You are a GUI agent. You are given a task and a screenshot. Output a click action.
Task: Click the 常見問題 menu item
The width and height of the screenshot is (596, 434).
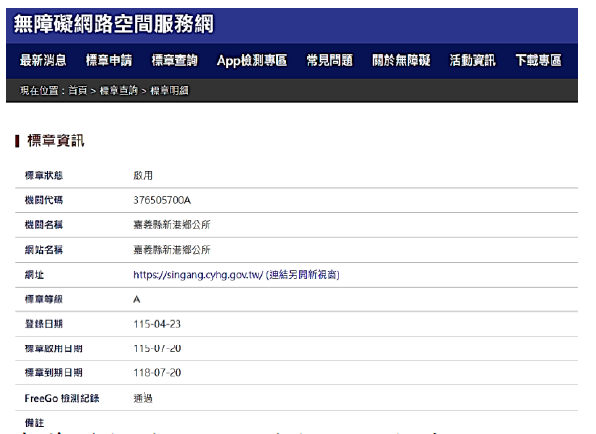coord(330,60)
